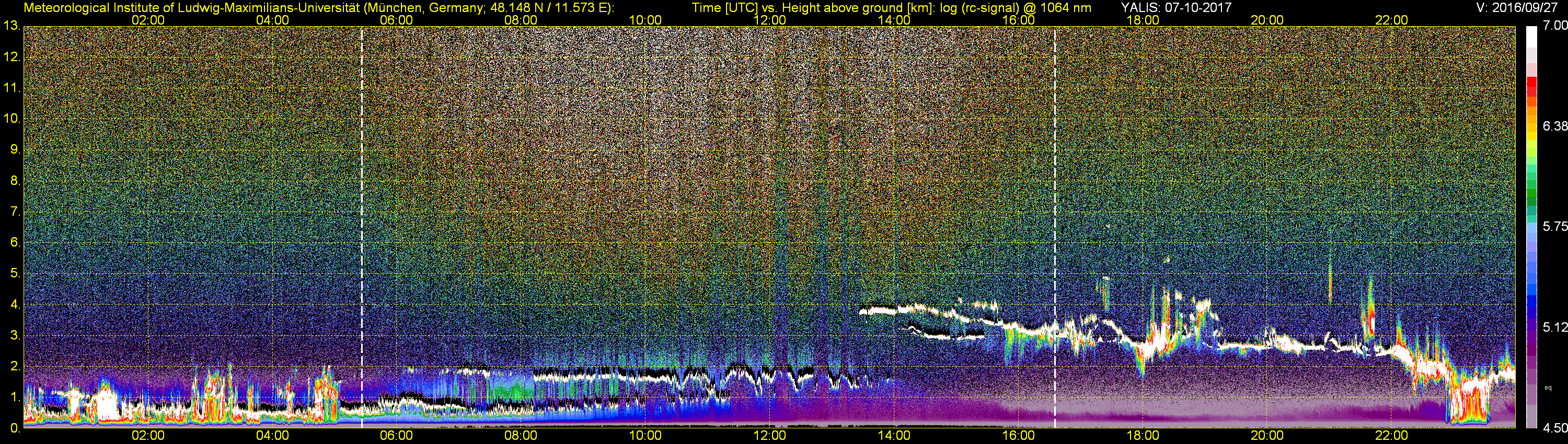The height and width of the screenshot is (444, 1568).
Task: Select the 4.50 value on the color scale
Action: (1555, 428)
